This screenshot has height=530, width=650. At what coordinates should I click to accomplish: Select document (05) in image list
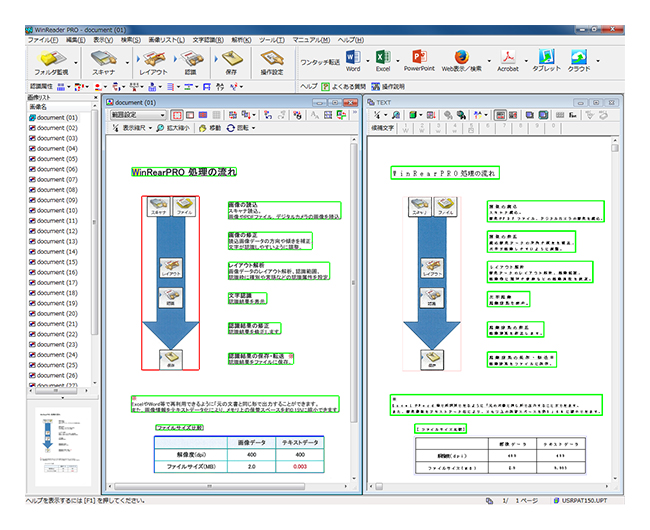pyautogui.click(x=53, y=159)
